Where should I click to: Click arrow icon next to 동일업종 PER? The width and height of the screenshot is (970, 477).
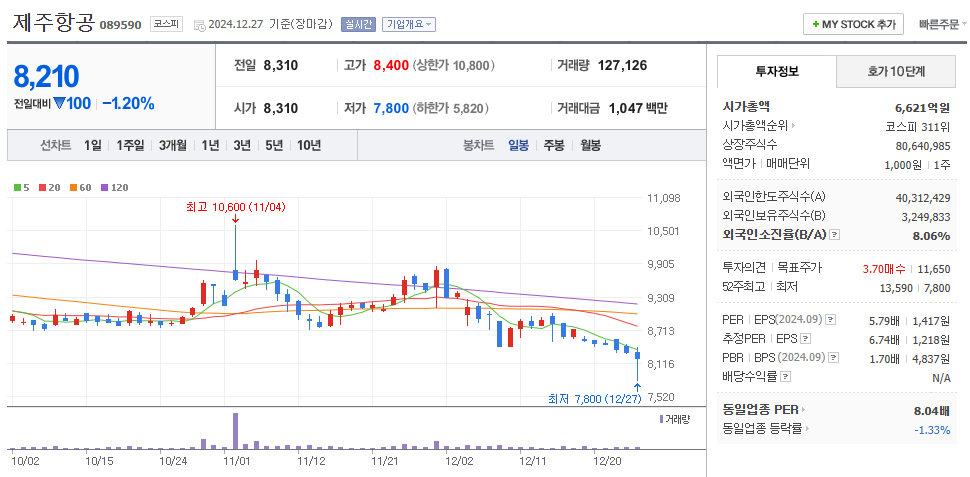tap(804, 410)
